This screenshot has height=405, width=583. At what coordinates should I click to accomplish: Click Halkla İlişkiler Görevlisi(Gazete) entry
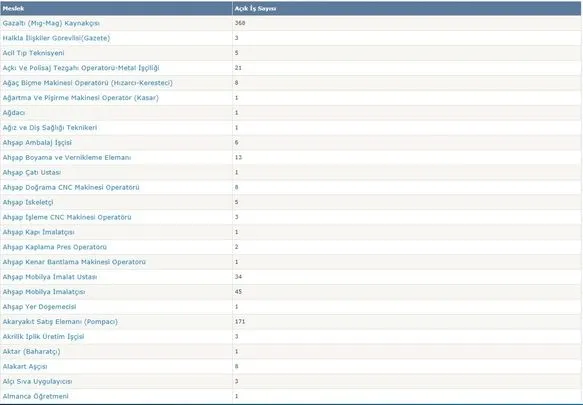tap(56, 38)
